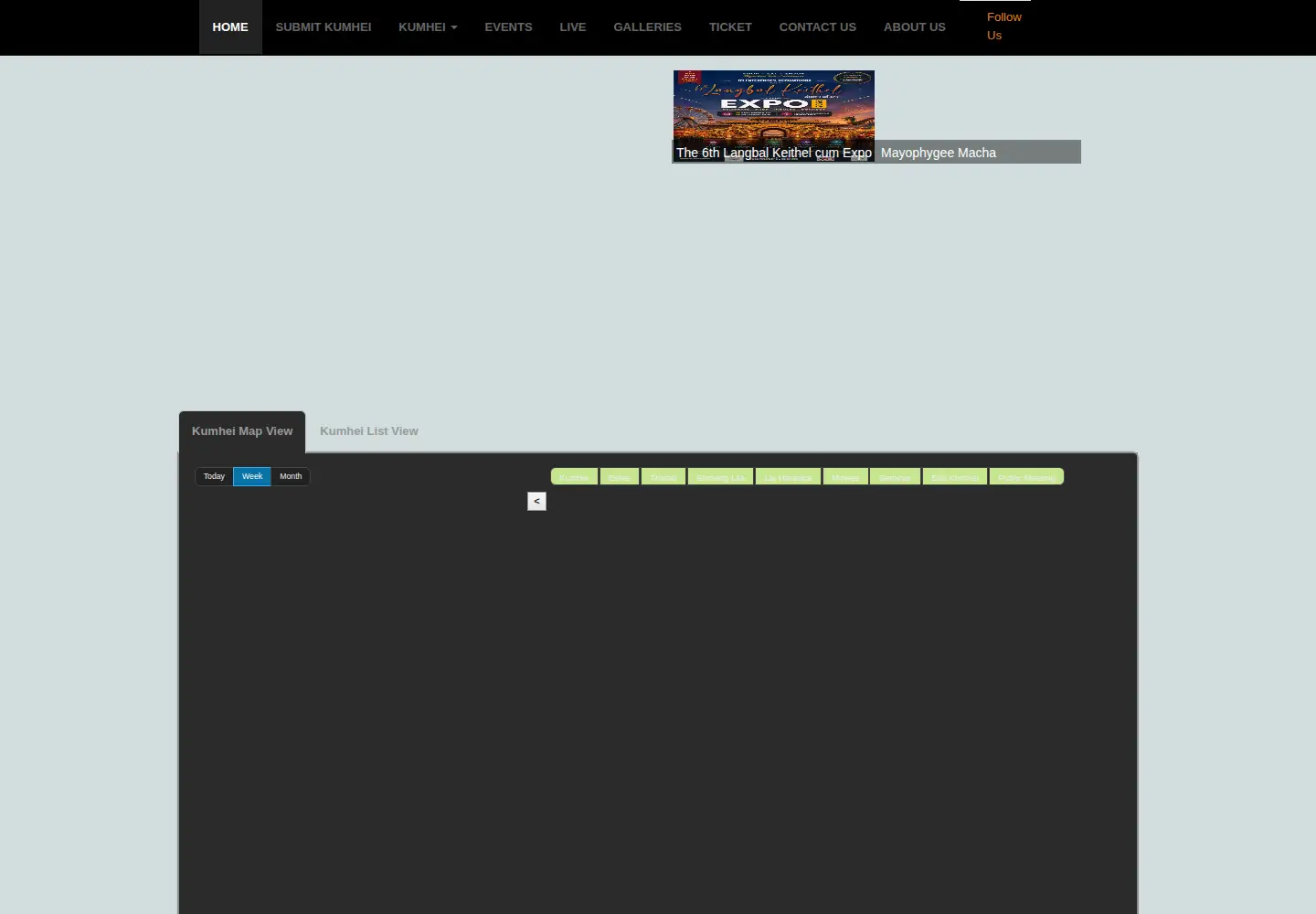Select the Today time filter
1316x914 pixels.
click(214, 476)
